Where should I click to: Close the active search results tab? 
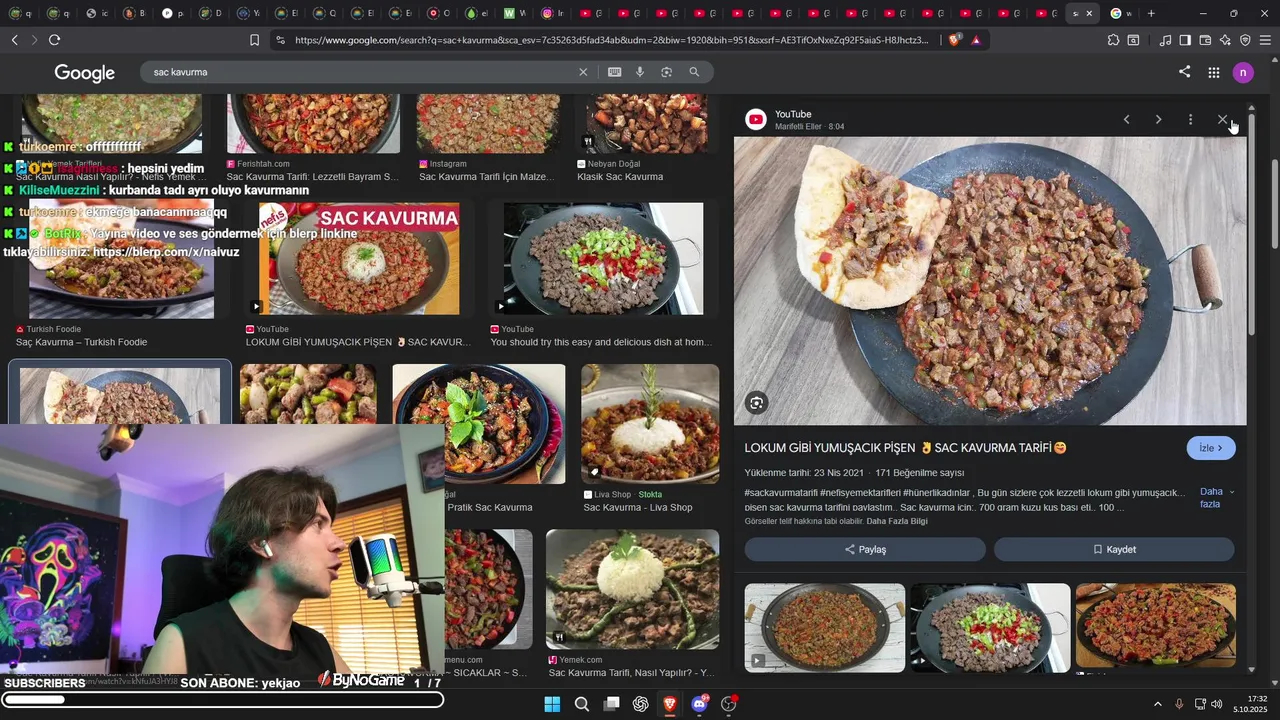tap(1089, 13)
